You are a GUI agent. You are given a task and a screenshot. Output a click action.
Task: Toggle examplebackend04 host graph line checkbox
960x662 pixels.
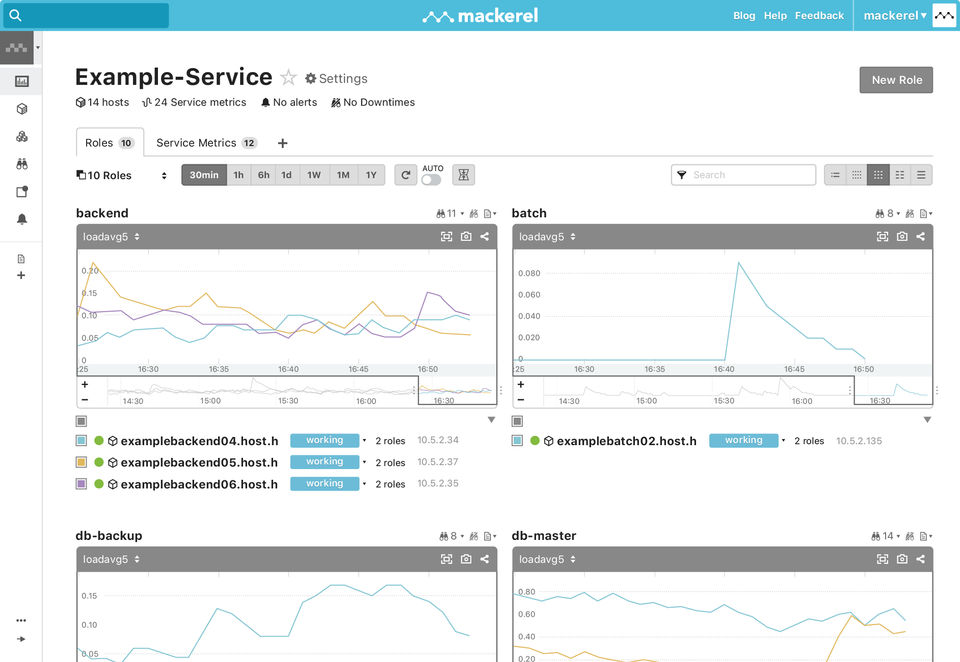coord(82,440)
